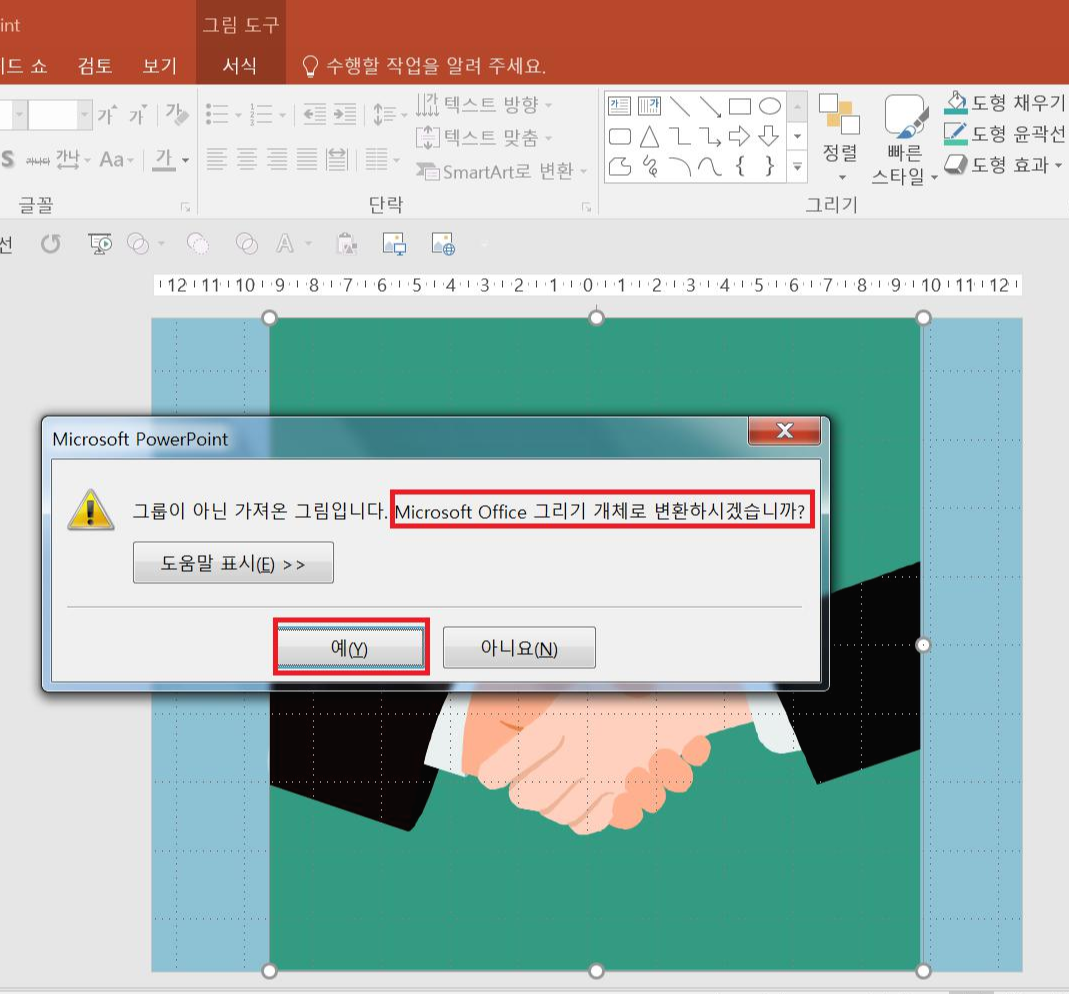Select the right brace shape
The image size is (1069, 994).
(x=770, y=166)
